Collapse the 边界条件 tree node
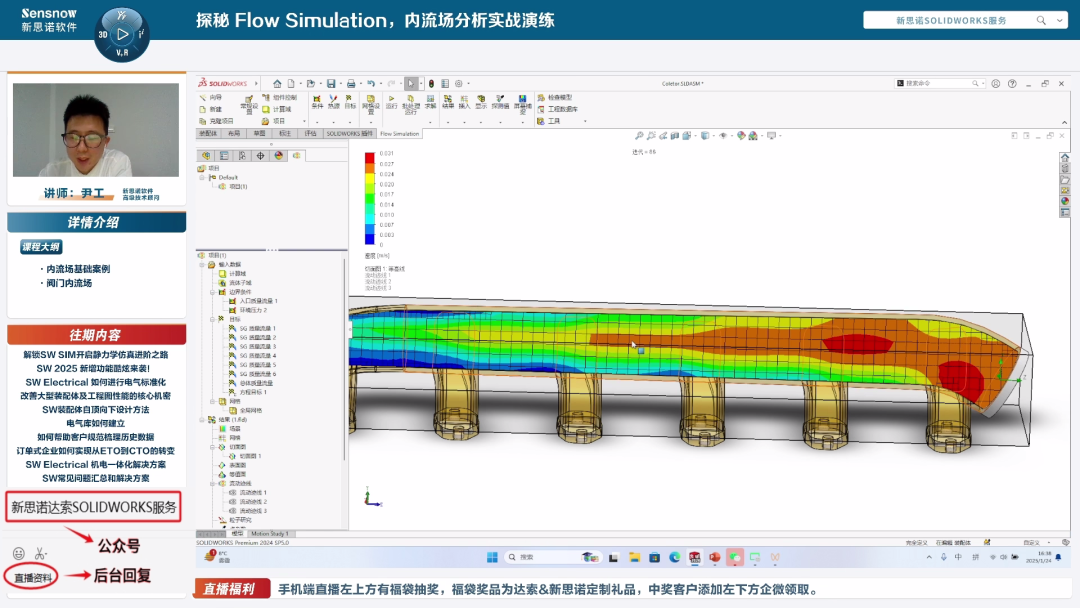The image size is (1080, 608). coord(212,292)
